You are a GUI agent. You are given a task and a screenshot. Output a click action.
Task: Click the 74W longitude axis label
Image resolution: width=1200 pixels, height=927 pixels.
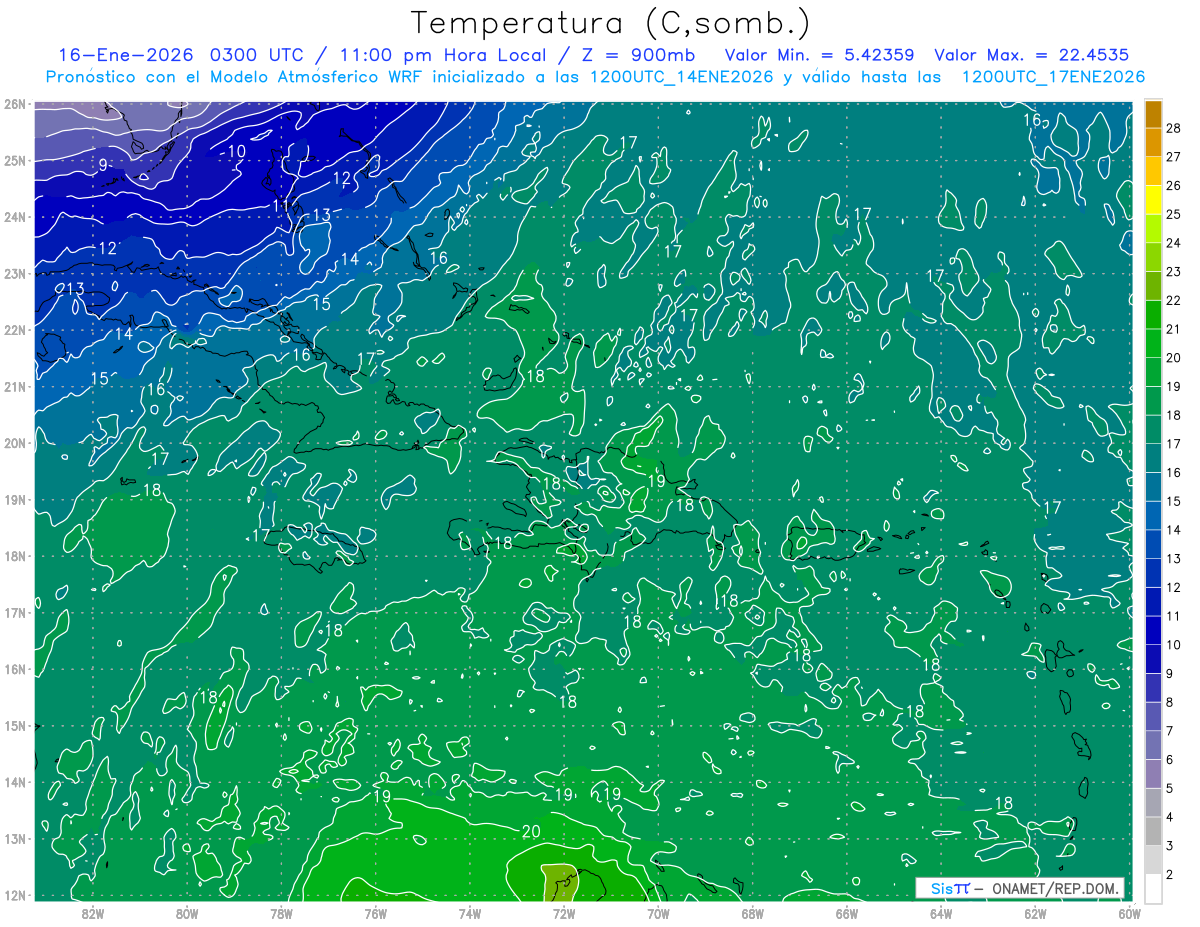pos(469,912)
